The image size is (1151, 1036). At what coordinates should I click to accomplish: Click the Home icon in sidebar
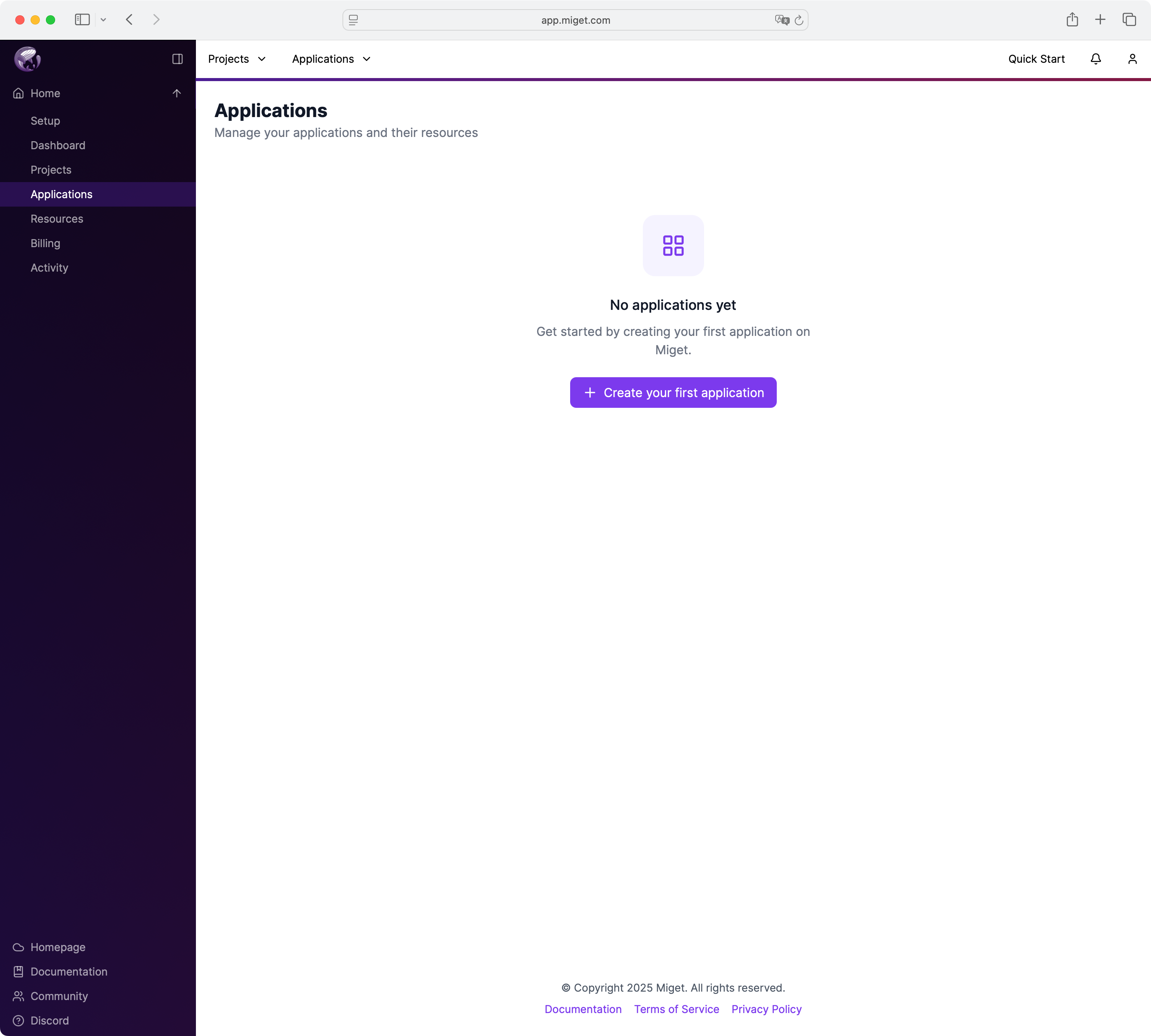pos(18,93)
